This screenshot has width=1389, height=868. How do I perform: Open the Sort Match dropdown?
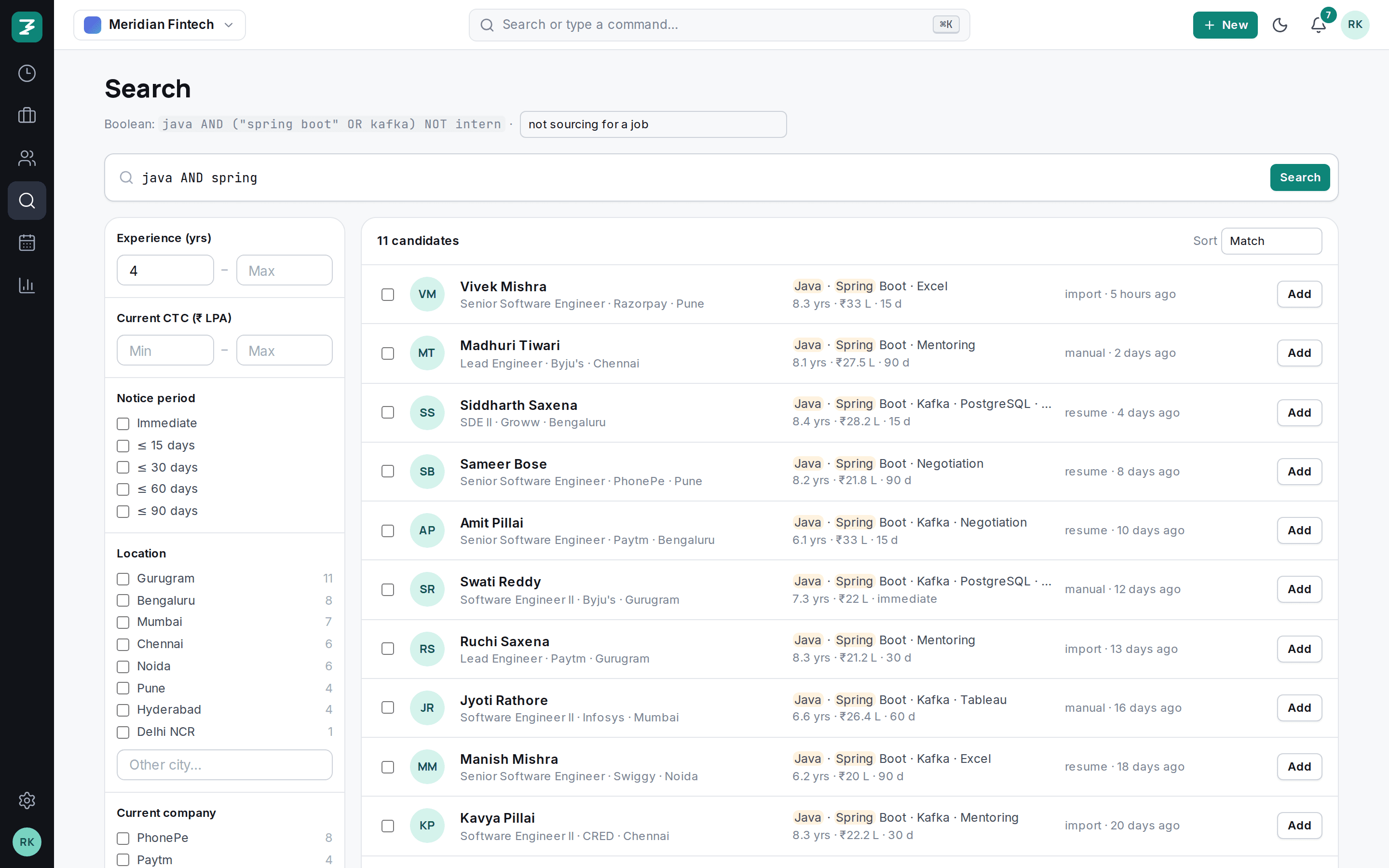(1271, 241)
